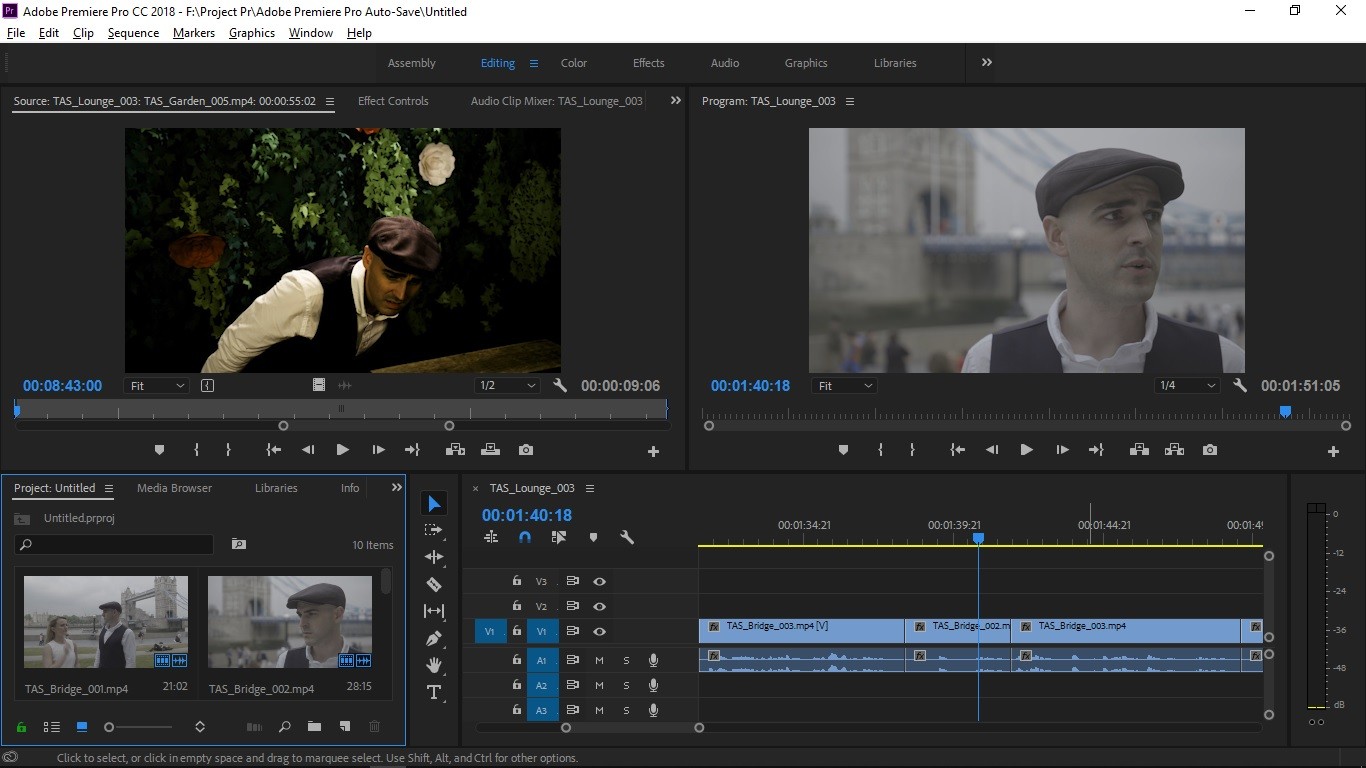1366x768 pixels.
Task: Click Find magnifier in Project panel
Action: 285,727
